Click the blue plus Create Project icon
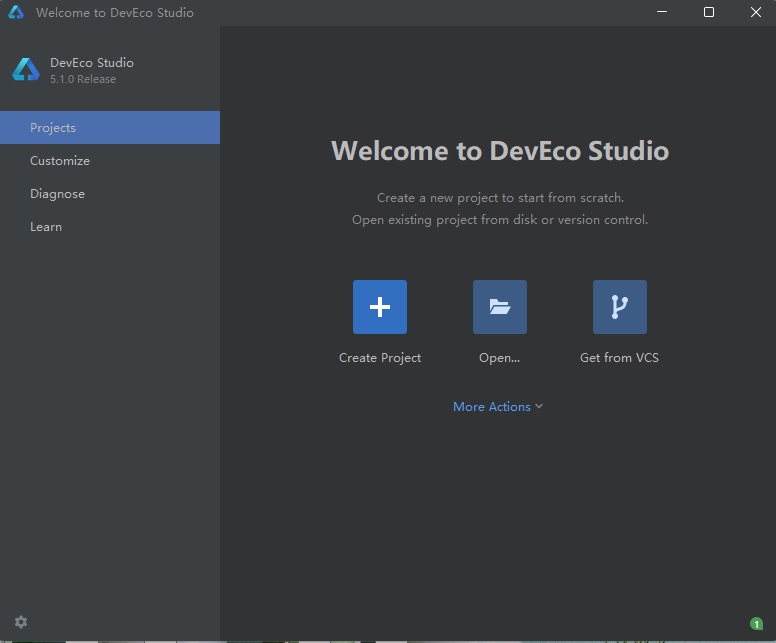 (x=380, y=307)
